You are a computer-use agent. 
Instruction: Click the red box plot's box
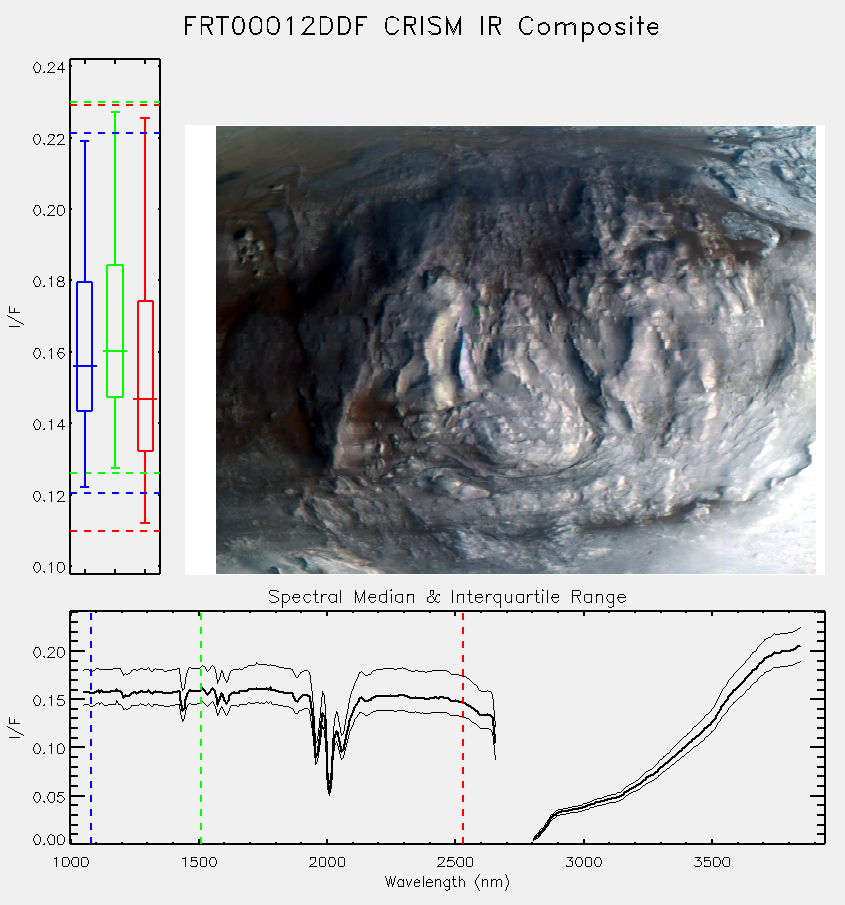tap(145, 376)
